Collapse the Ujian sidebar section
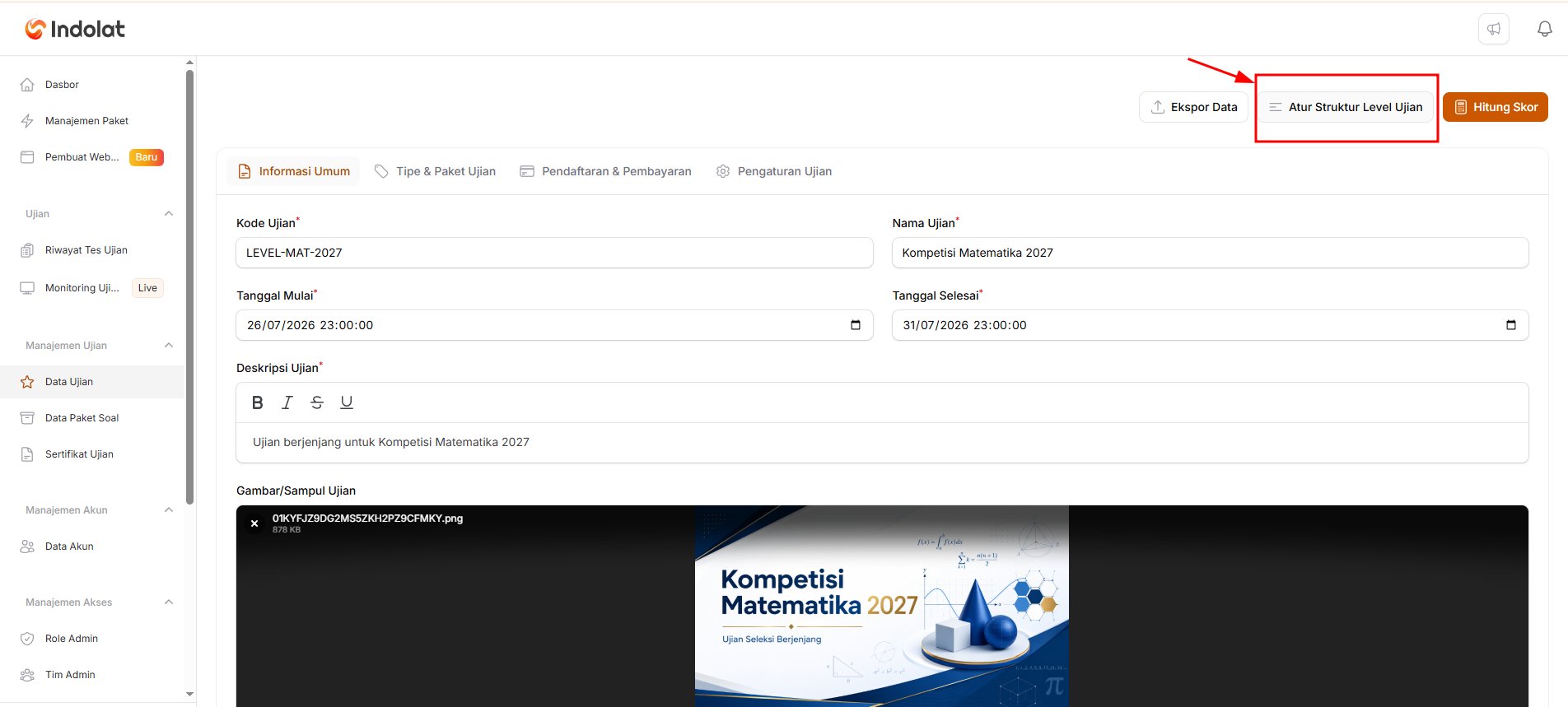The image size is (1568, 707). [x=169, y=214]
